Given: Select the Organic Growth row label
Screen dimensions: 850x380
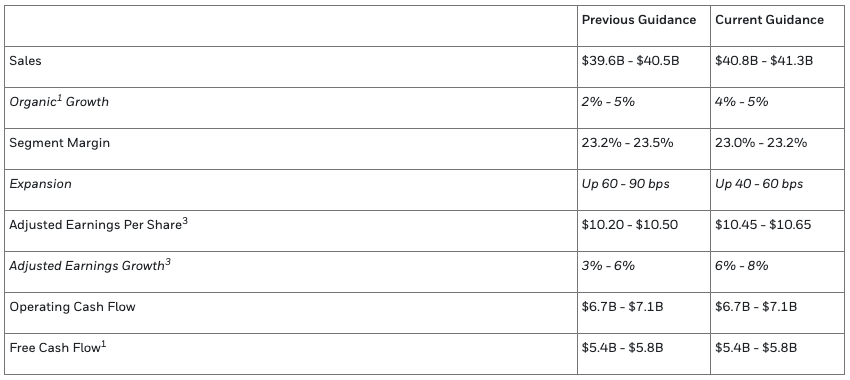Looking at the screenshot, I should tap(59, 101).
